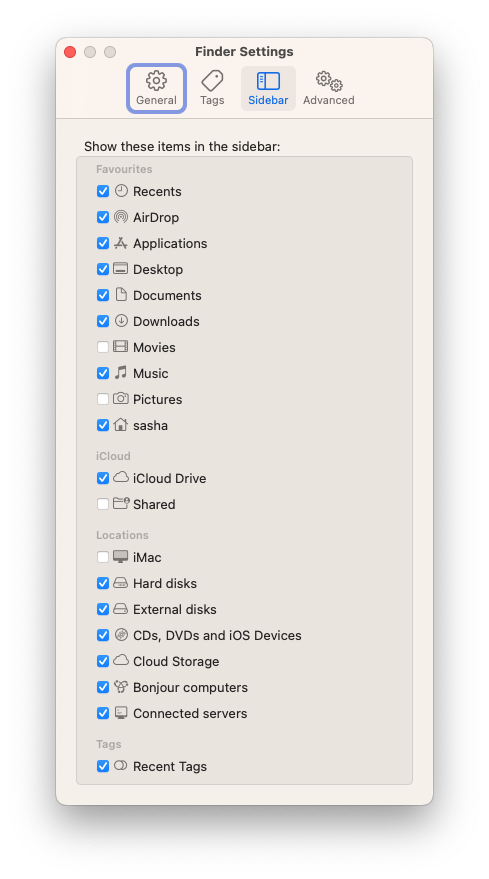Tick the iMac location checkbox
The width and height of the screenshot is (489, 879).
click(103, 557)
